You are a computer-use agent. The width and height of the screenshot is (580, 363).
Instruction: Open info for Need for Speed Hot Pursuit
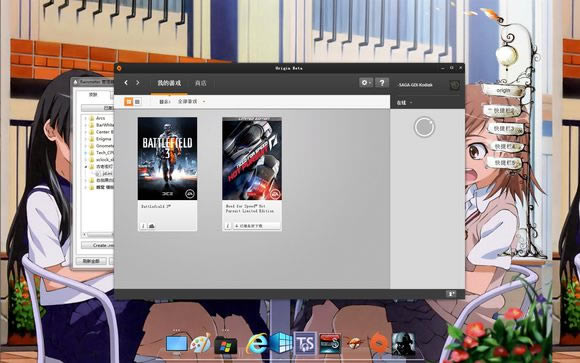228,226
